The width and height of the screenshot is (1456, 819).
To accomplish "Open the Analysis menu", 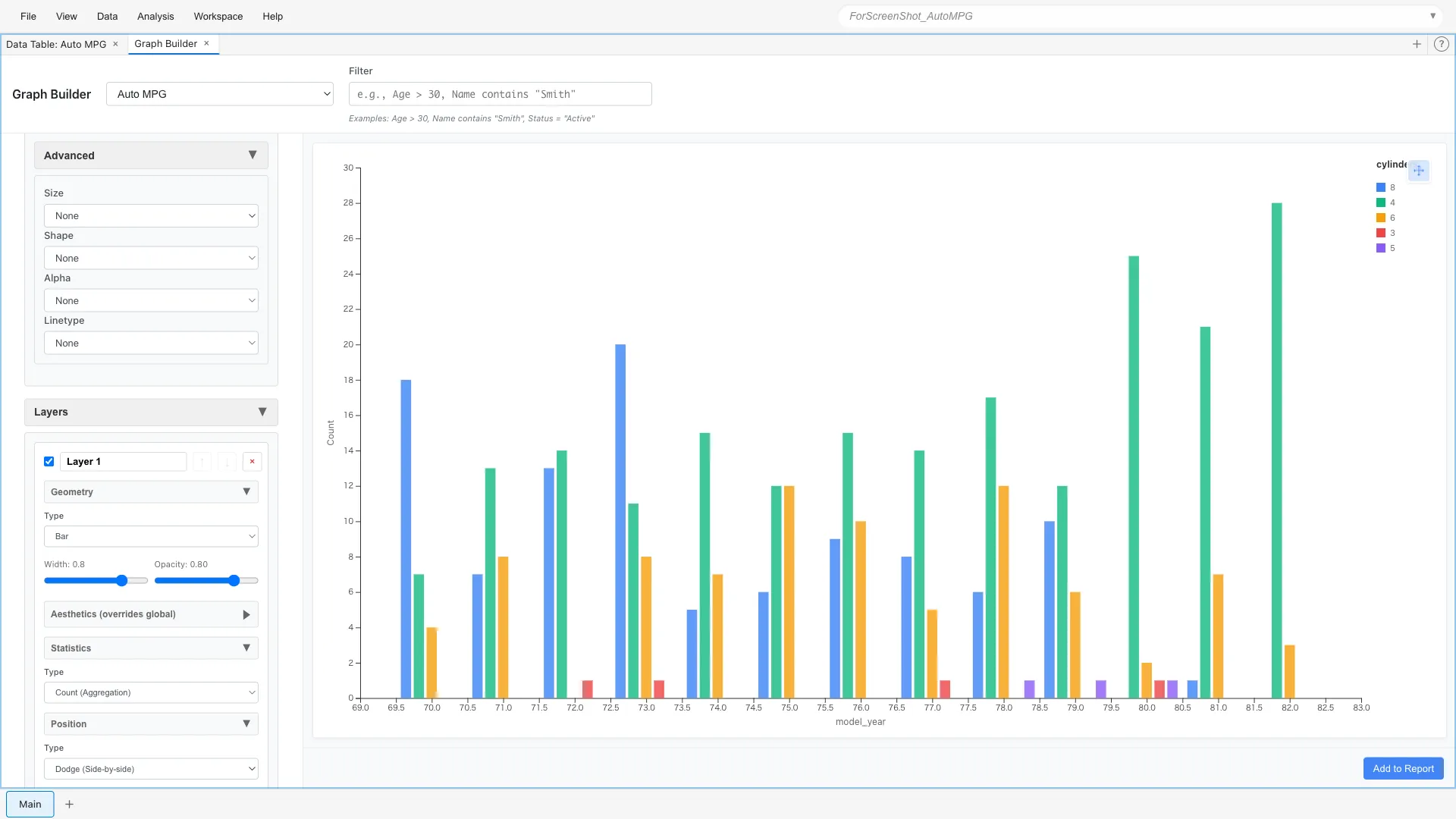I will tap(155, 16).
